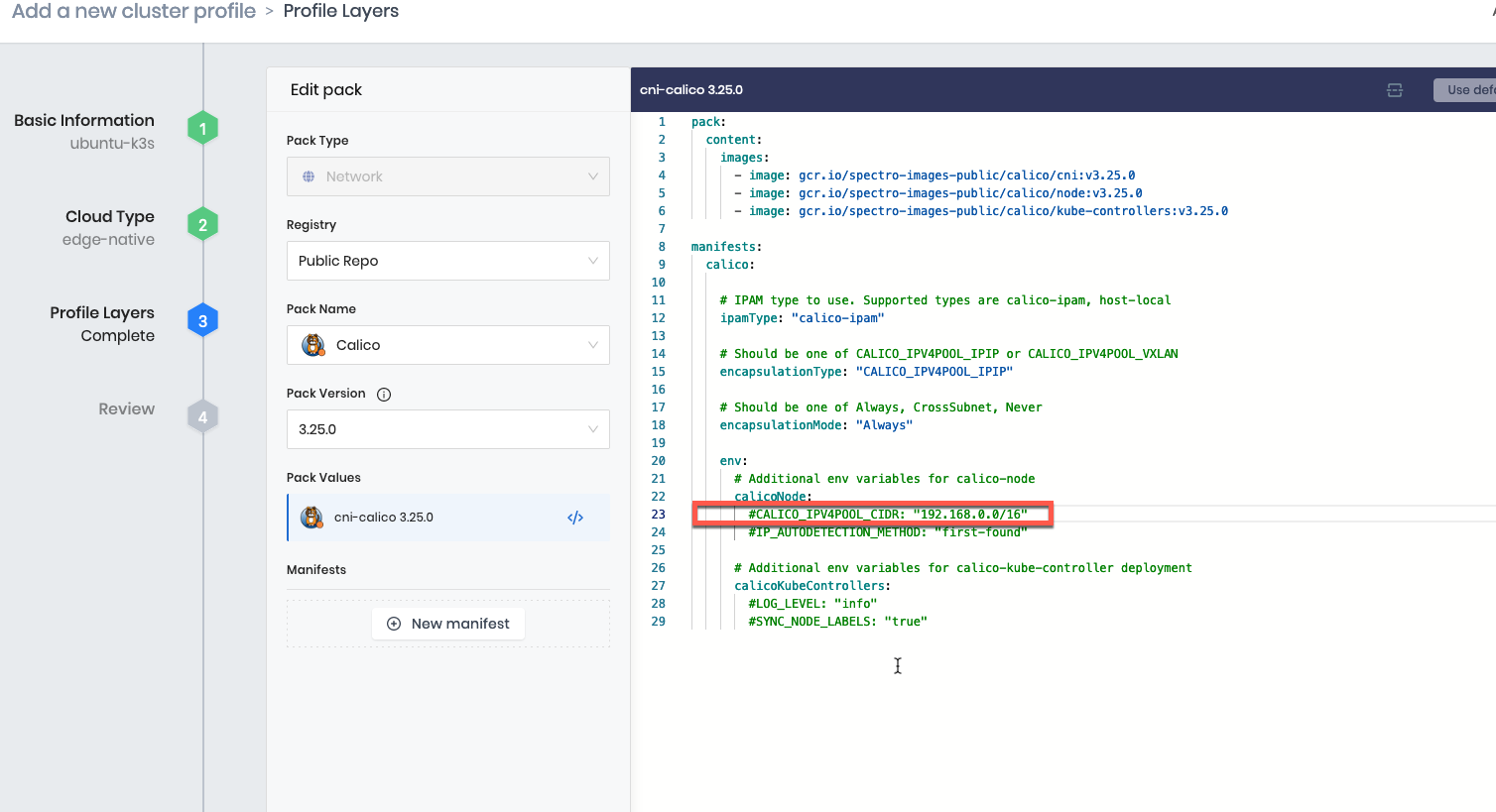Image resolution: width=1496 pixels, height=812 pixels.
Task: Add a New manifest
Action: [x=448, y=624]
